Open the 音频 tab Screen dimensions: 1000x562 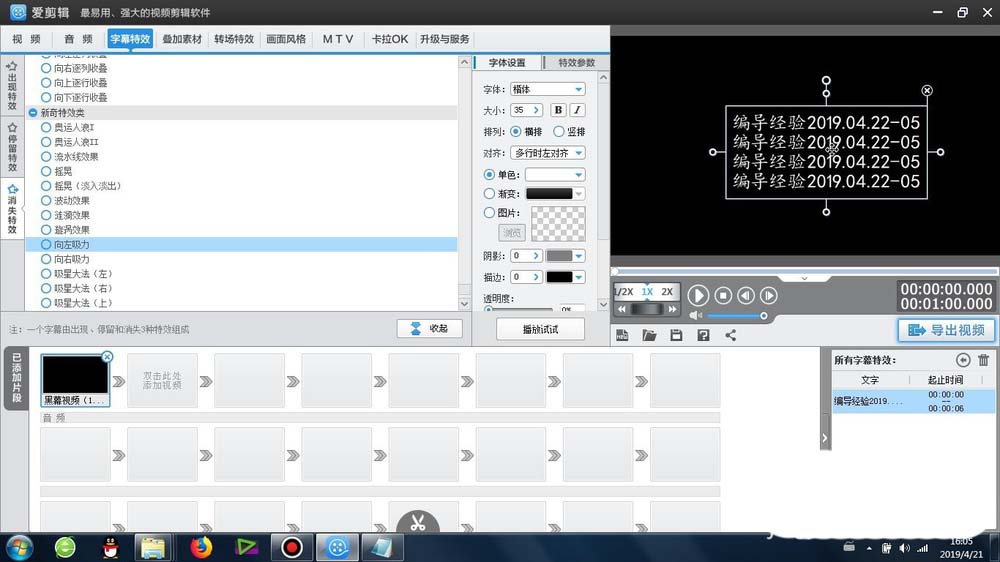(x=78, y=39)
